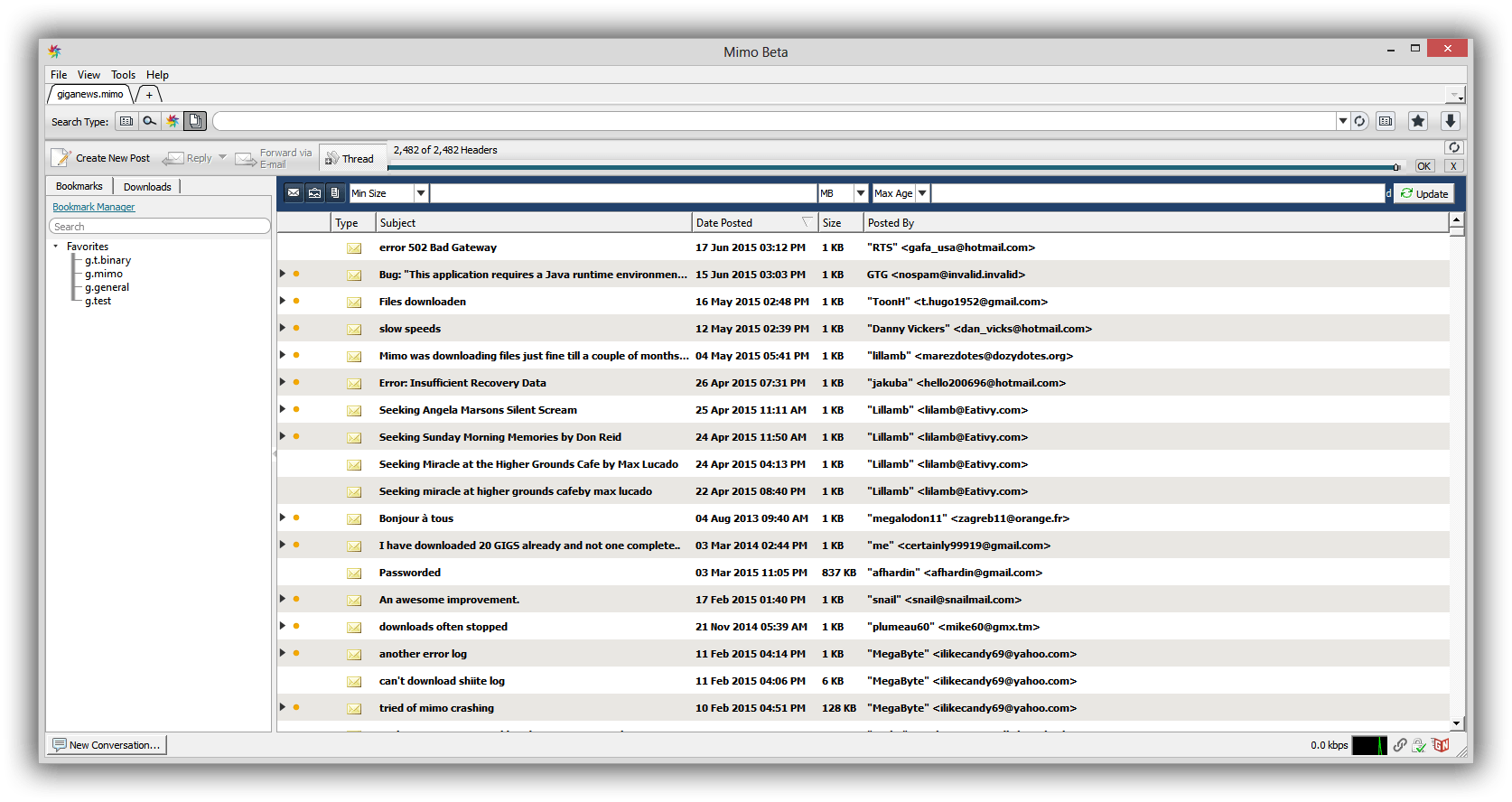Click the bandwidth graph in status bar
This screenshot has width=1512, height=802.
click(x=1369, y=745)
